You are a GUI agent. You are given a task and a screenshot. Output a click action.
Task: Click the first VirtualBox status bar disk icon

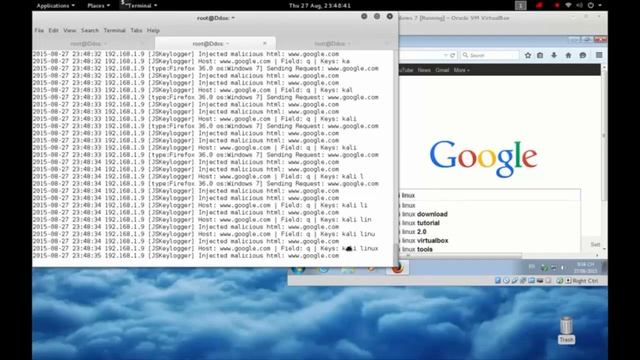[498, 280]
